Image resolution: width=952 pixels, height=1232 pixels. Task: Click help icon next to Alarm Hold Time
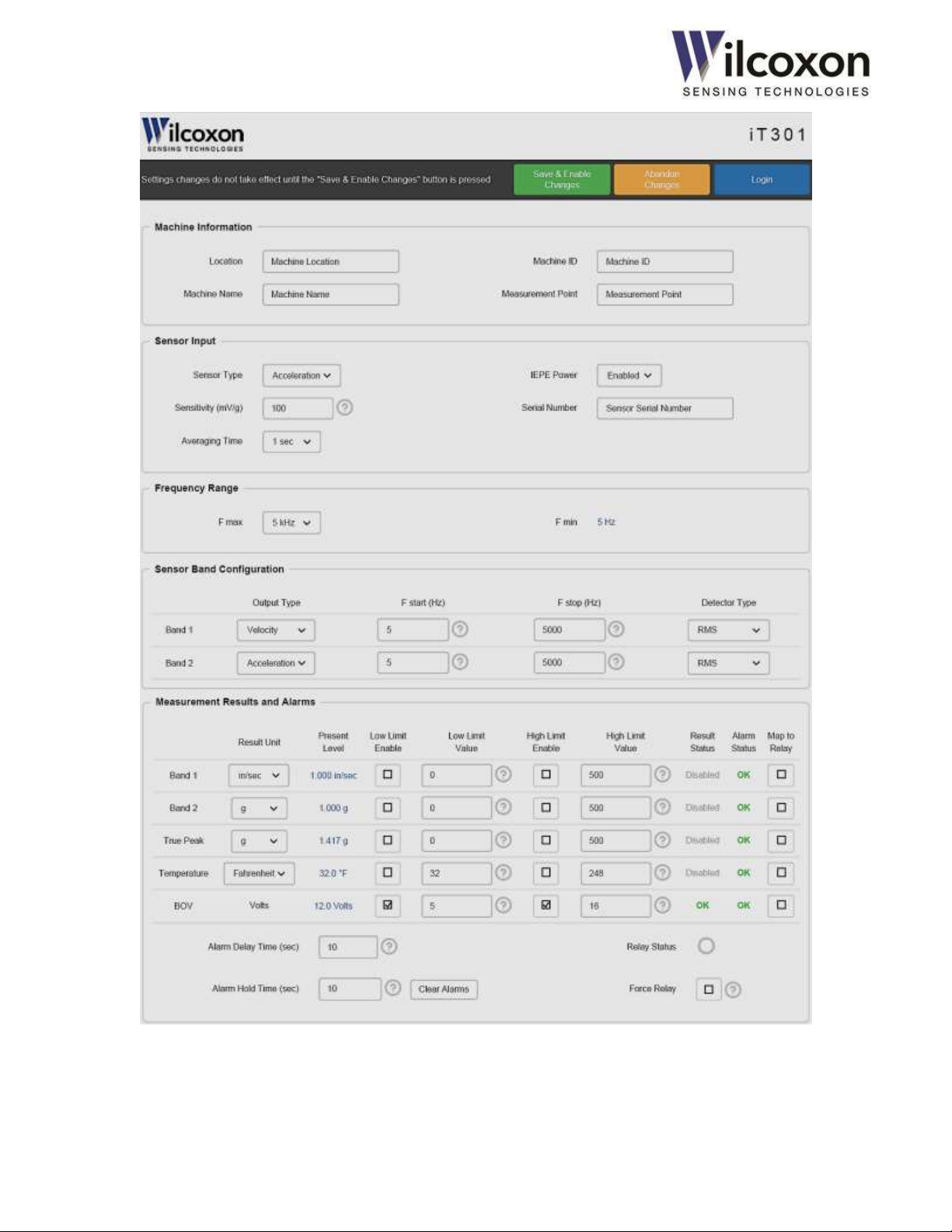[x=393, y=988]
